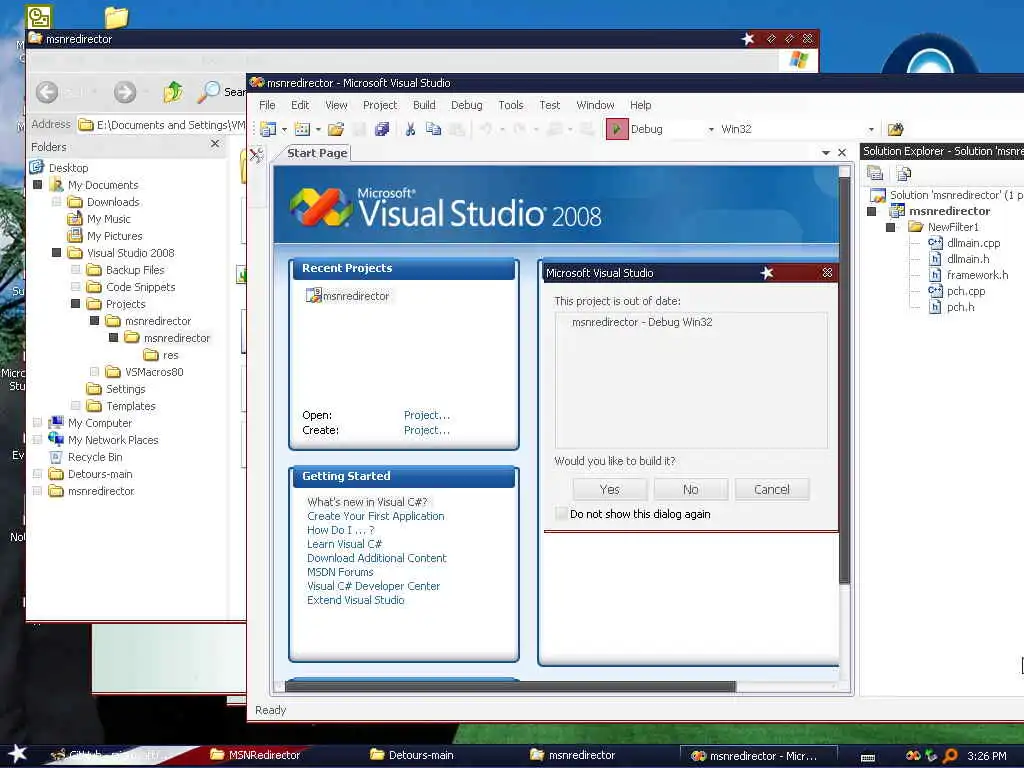Open the Debug menu
This screenshot has width=1024, height=768.
466,105
